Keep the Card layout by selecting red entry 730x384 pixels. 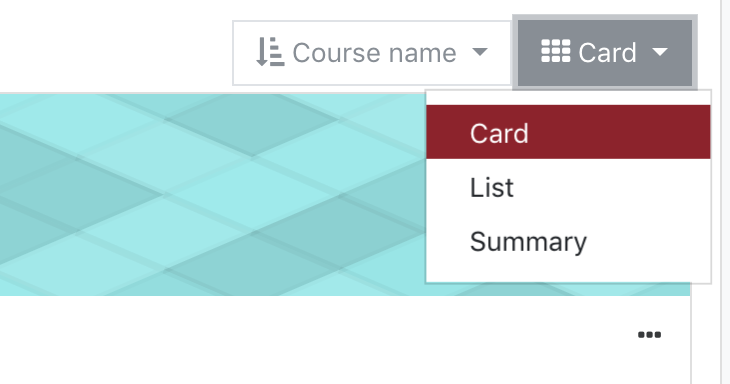point(568,132)
